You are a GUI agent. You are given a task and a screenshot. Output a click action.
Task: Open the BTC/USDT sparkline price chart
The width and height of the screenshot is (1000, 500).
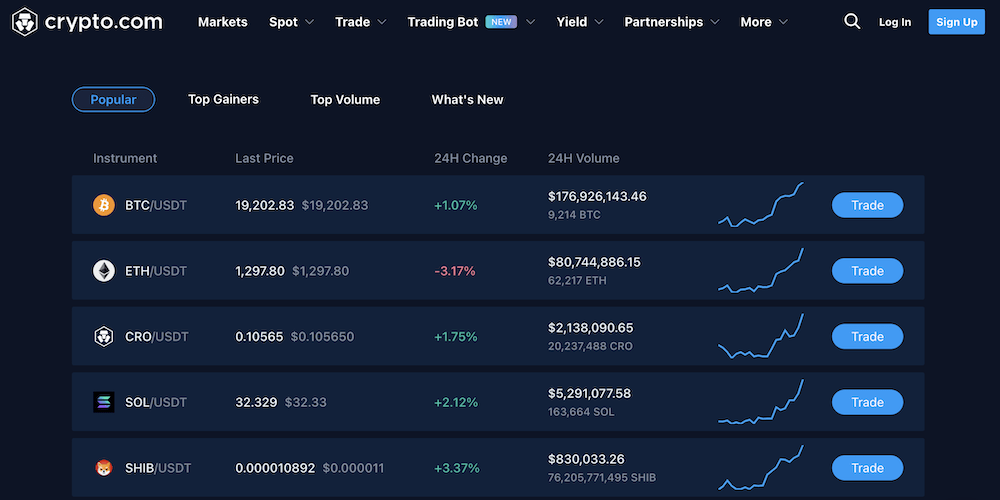coord(761,205)
